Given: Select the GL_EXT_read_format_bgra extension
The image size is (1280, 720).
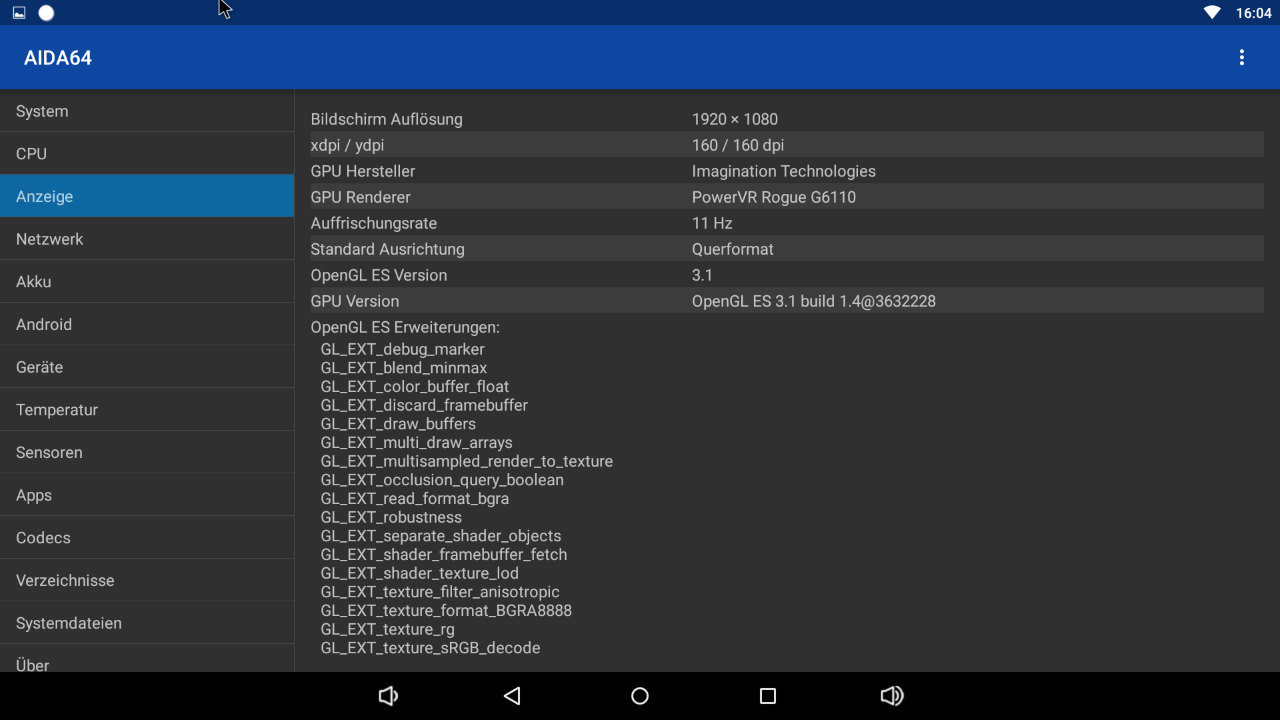Looking at the screenshot, I should click(x=414, y=498).
